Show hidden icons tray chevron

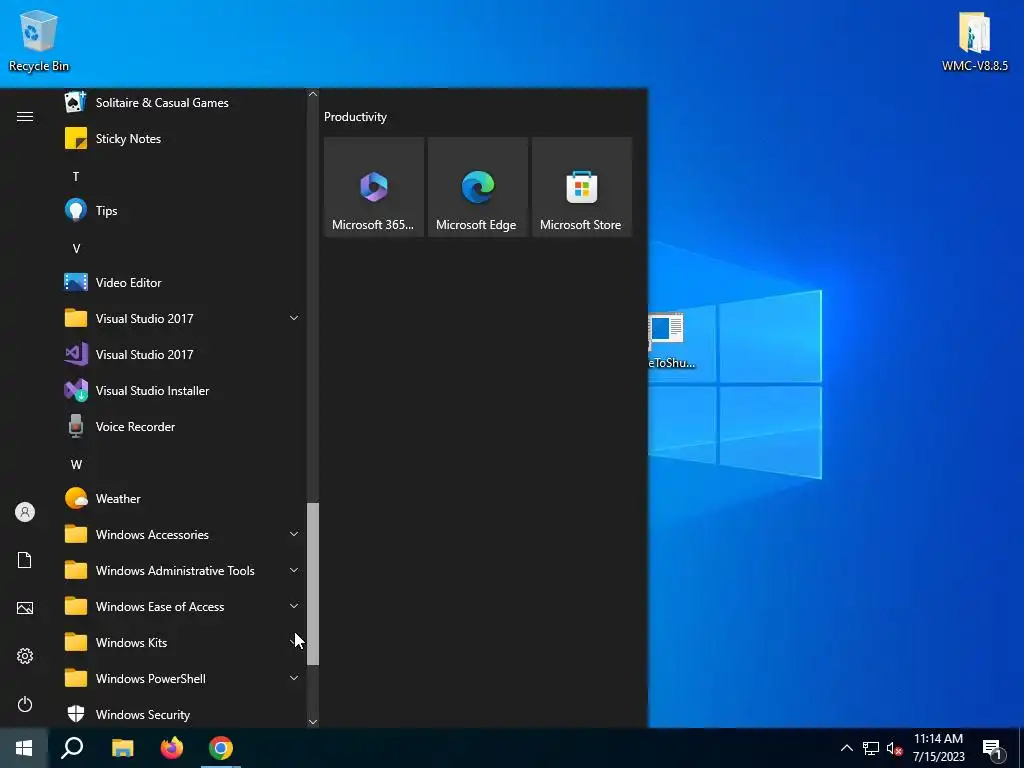[x=846, y=748]
